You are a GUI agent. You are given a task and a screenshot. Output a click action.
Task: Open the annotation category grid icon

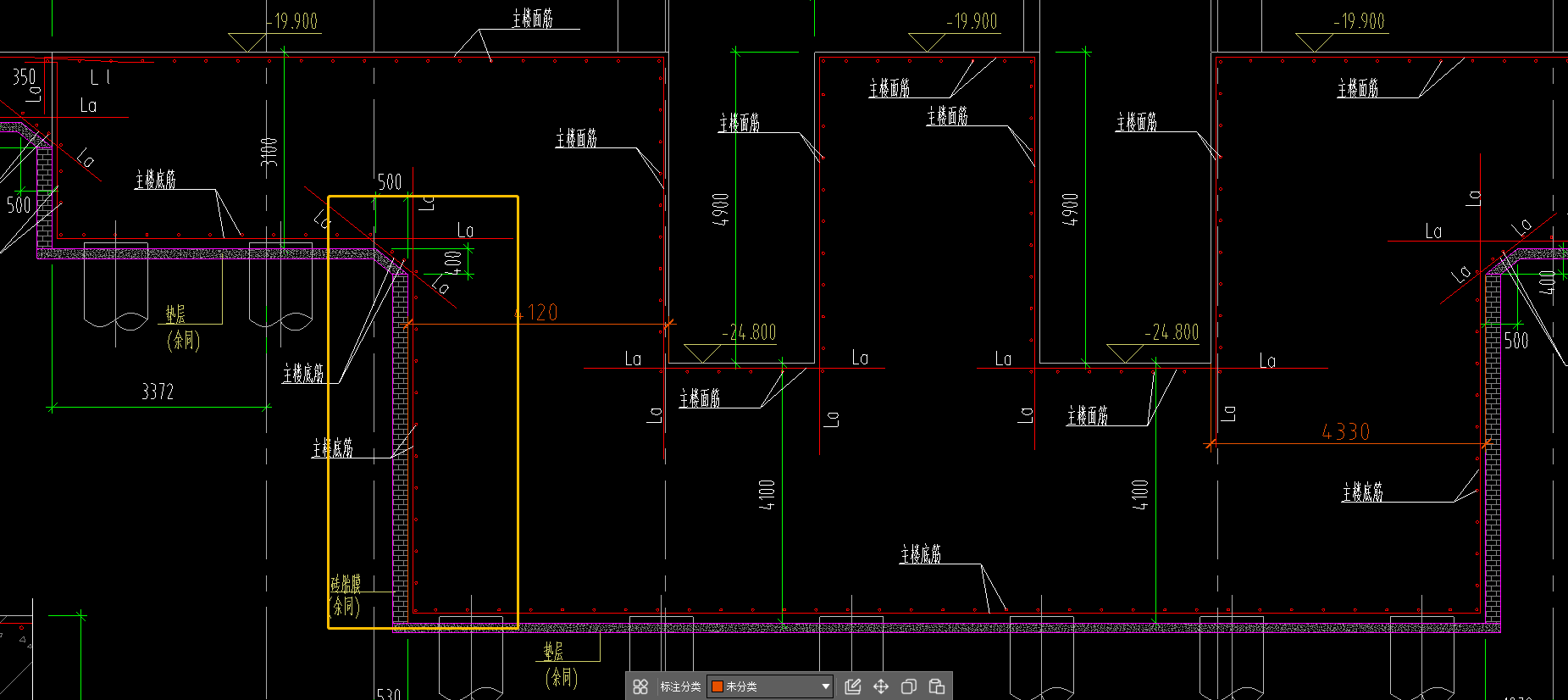640,686
